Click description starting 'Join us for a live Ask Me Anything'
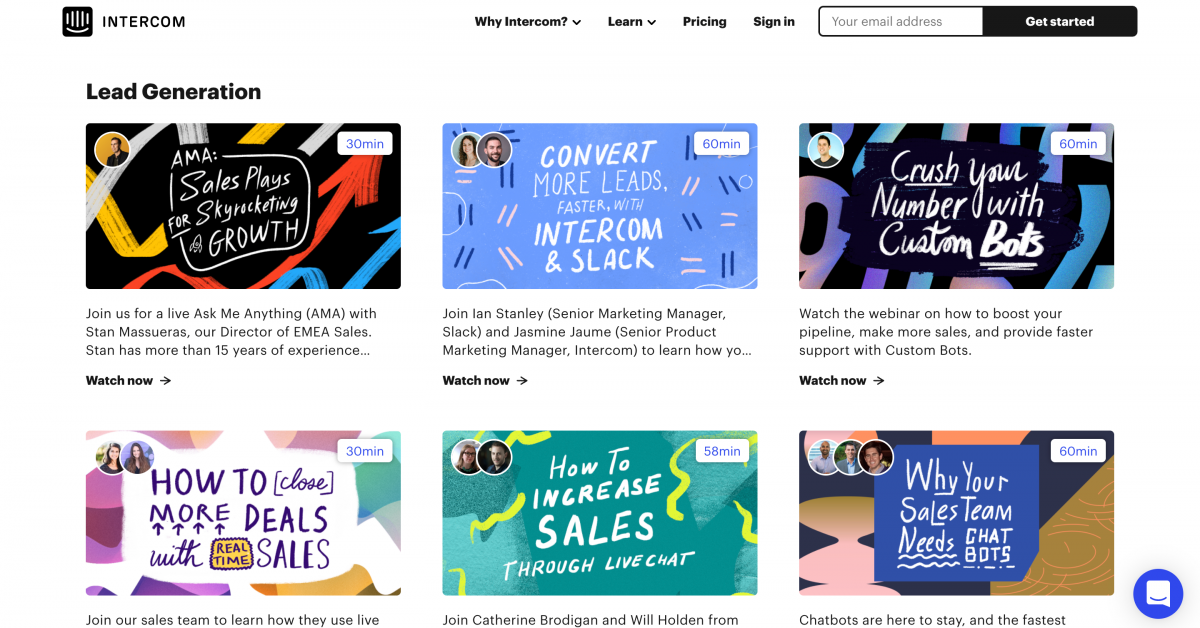The width and height of the screenshot is (1200, 628). pos(231,332)
